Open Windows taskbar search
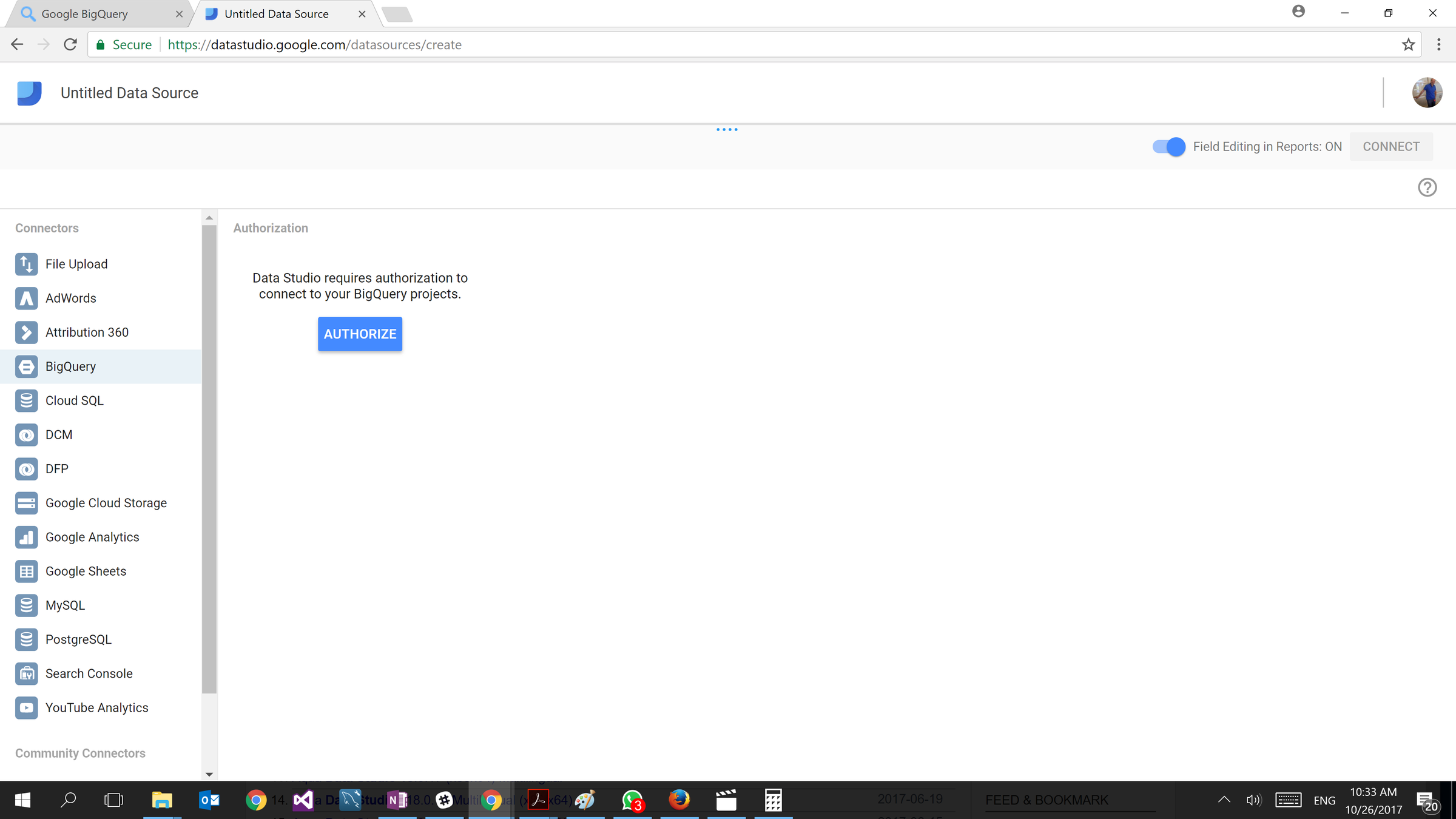Screen dimensions: 1456x819 coord(69,800)
